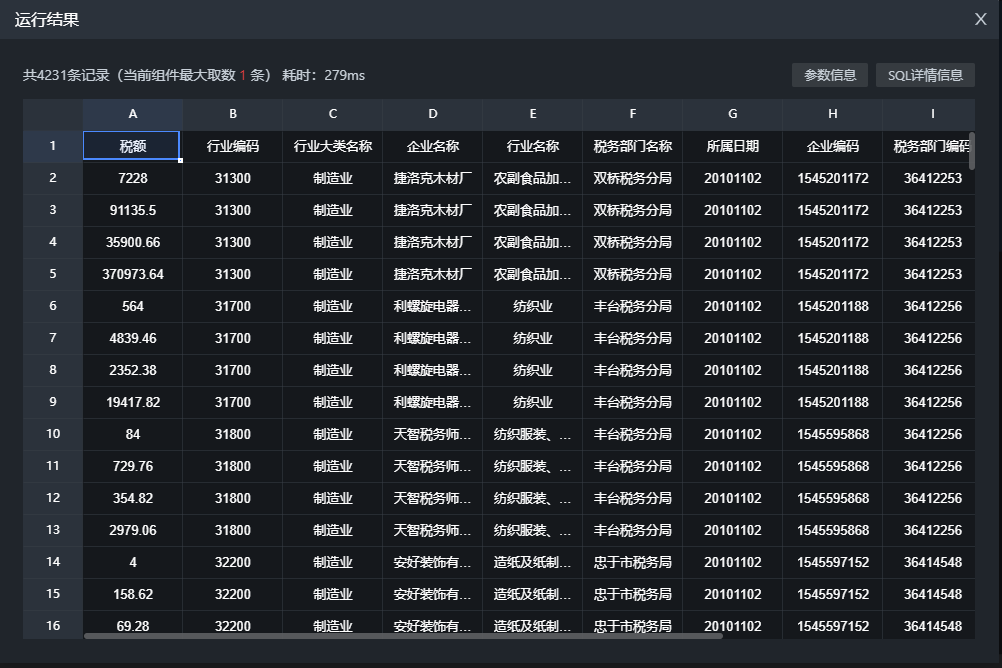Image resolution: width=1002 pixels, height=668 pixels.
Task: Click the 行业大类名称 header cell
Action: [333, 146]
